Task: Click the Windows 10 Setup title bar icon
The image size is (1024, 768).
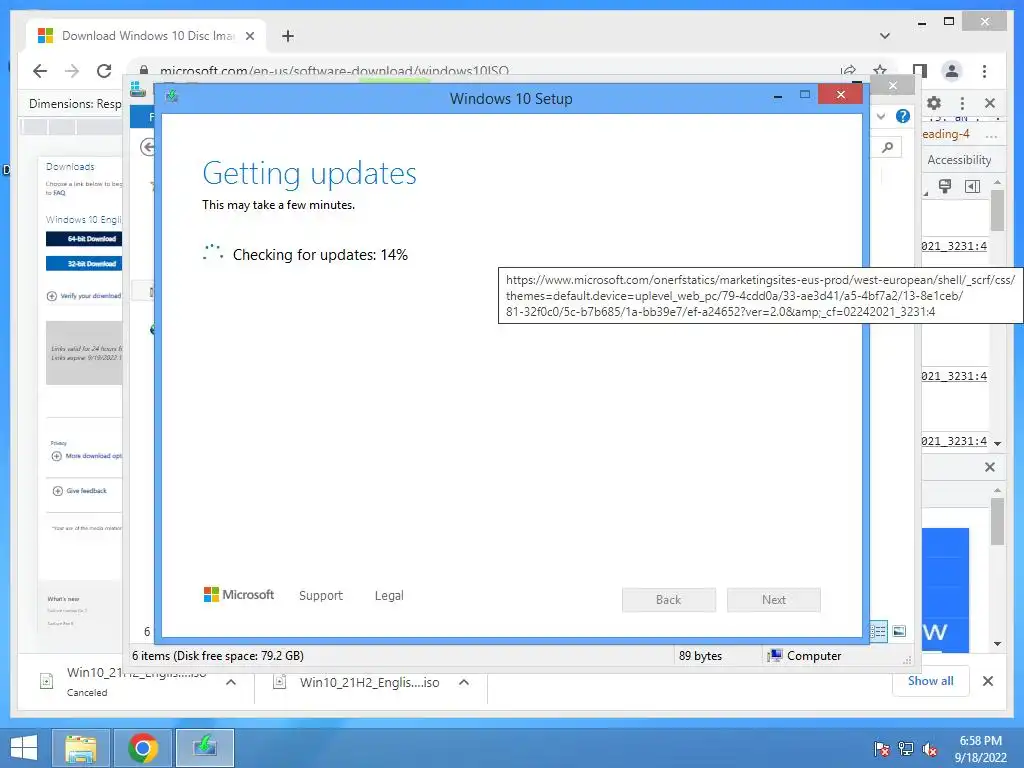Action: pyautogui.click(x=172, y=97)
